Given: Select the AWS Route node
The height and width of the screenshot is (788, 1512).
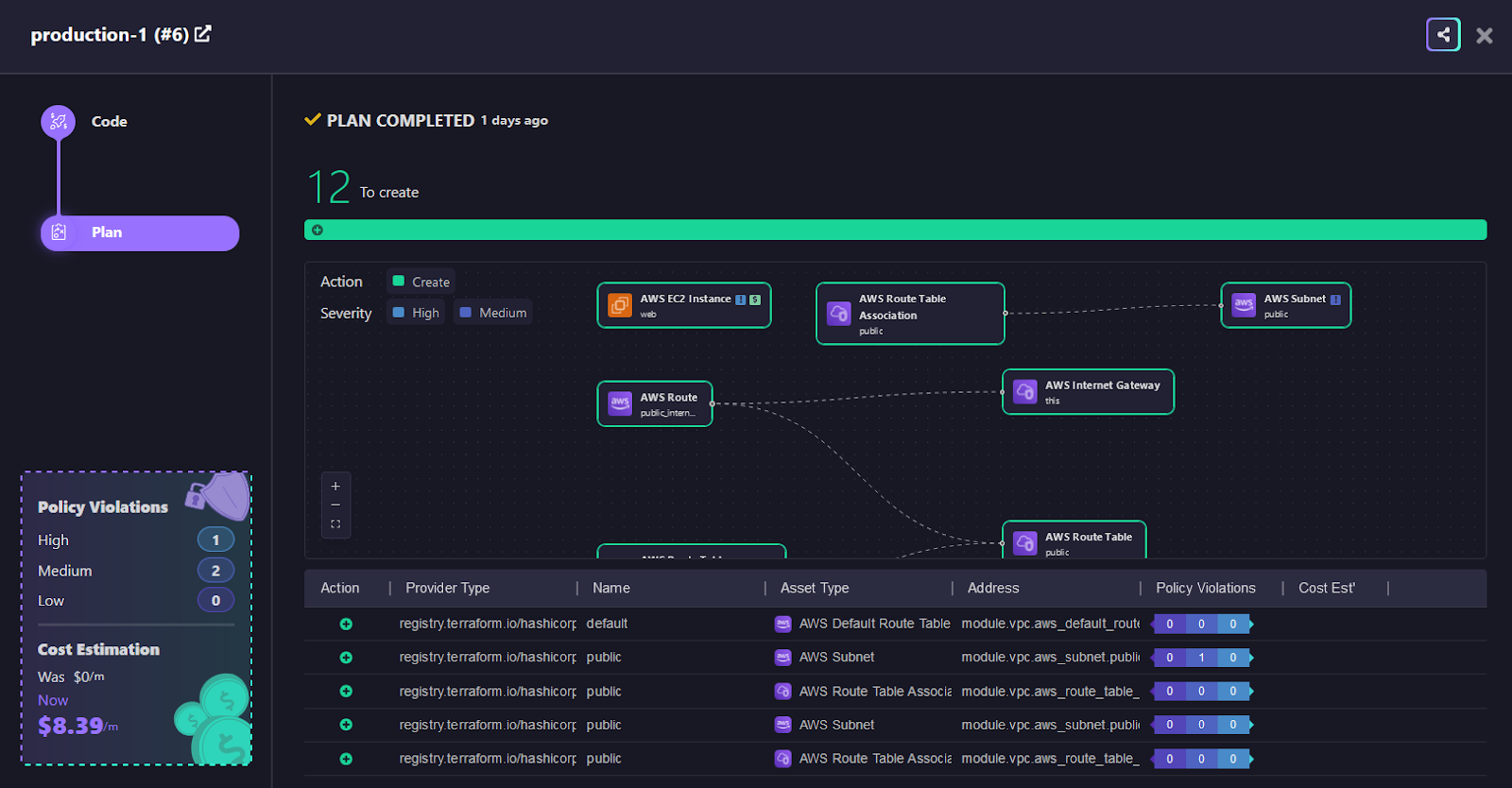Looking at the screenshot, I should point(655,403).
